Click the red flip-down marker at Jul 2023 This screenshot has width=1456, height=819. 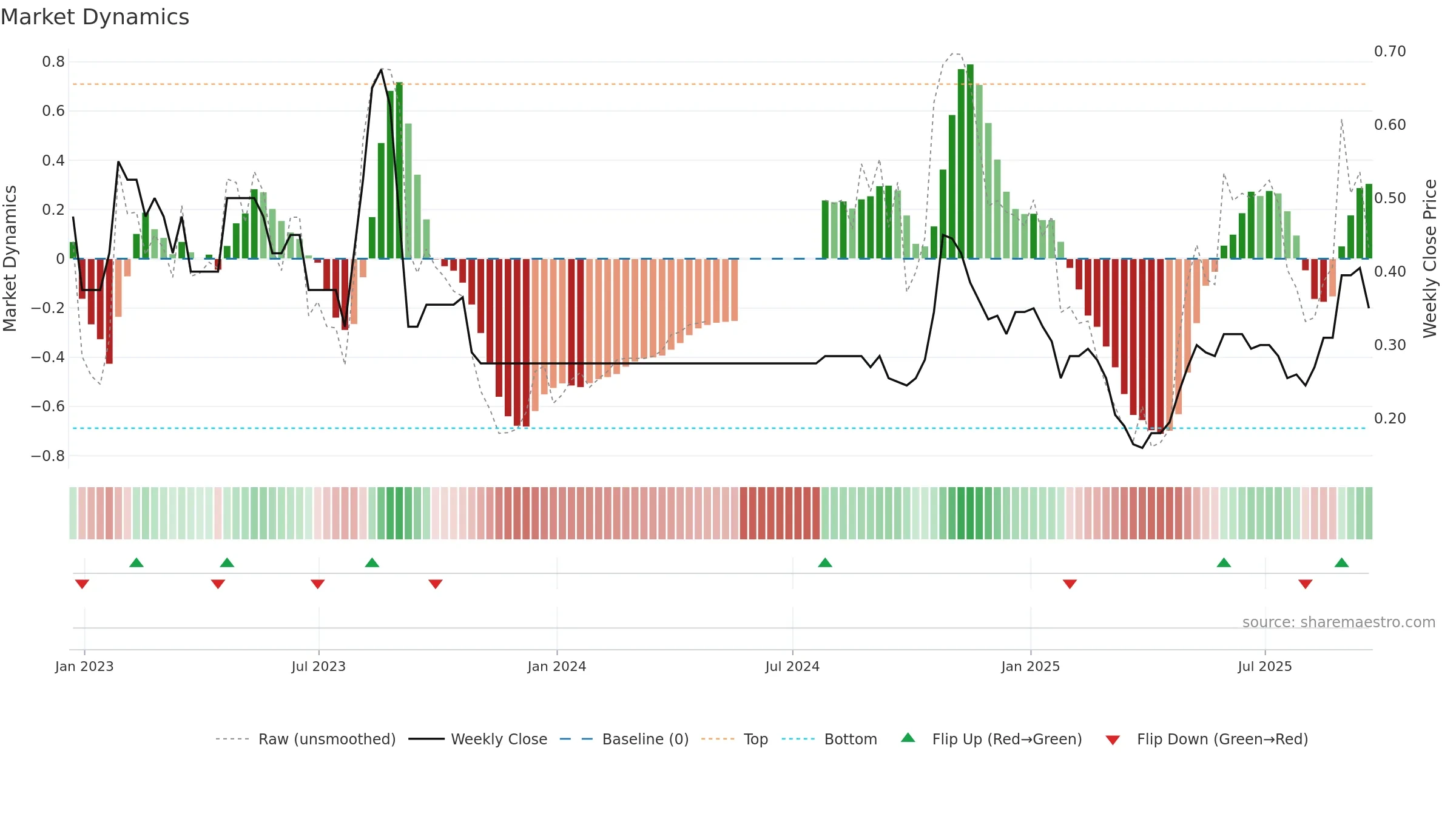coord(318,584)
